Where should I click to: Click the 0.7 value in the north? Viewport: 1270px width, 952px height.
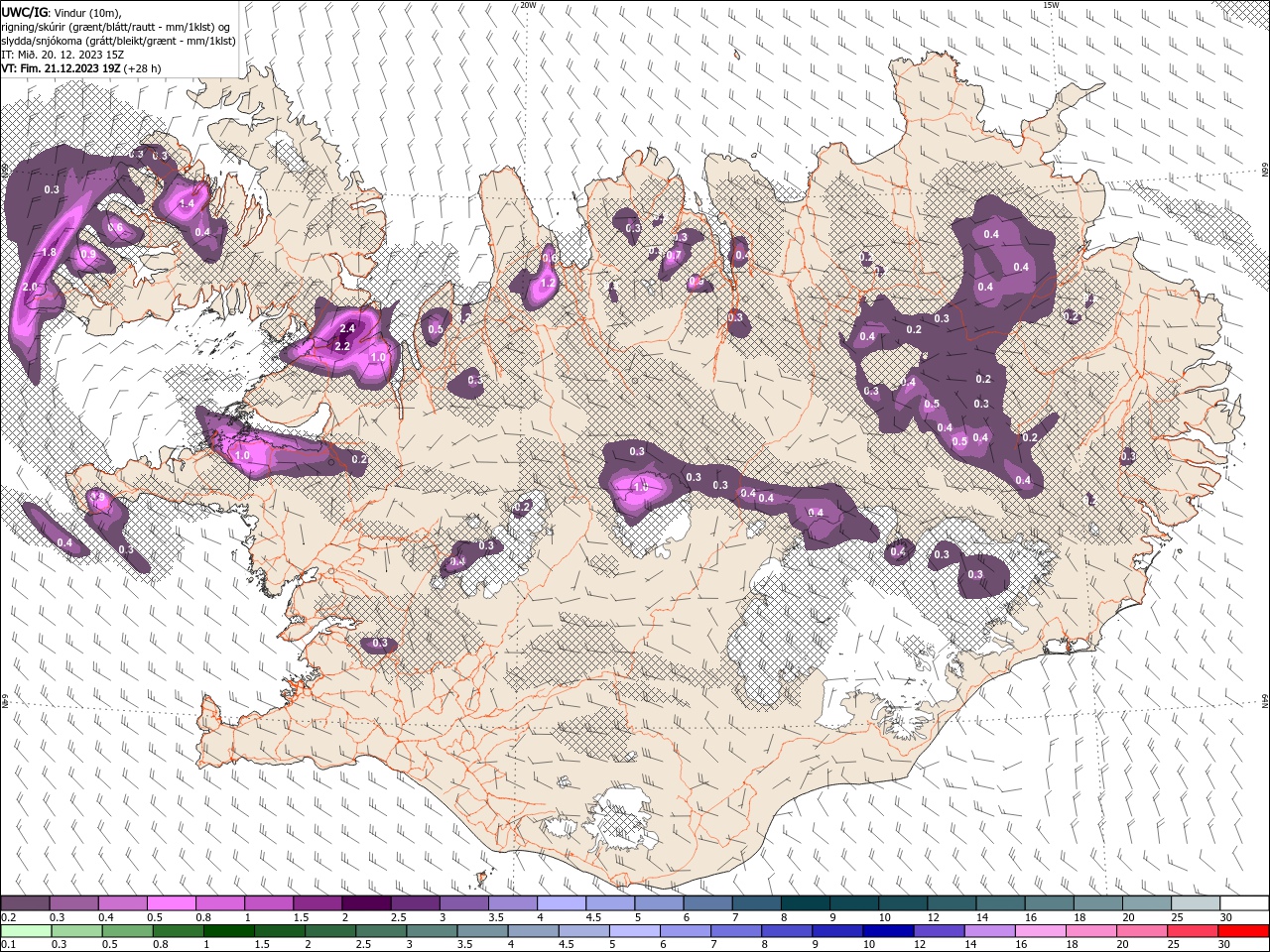tap(674, 255)
